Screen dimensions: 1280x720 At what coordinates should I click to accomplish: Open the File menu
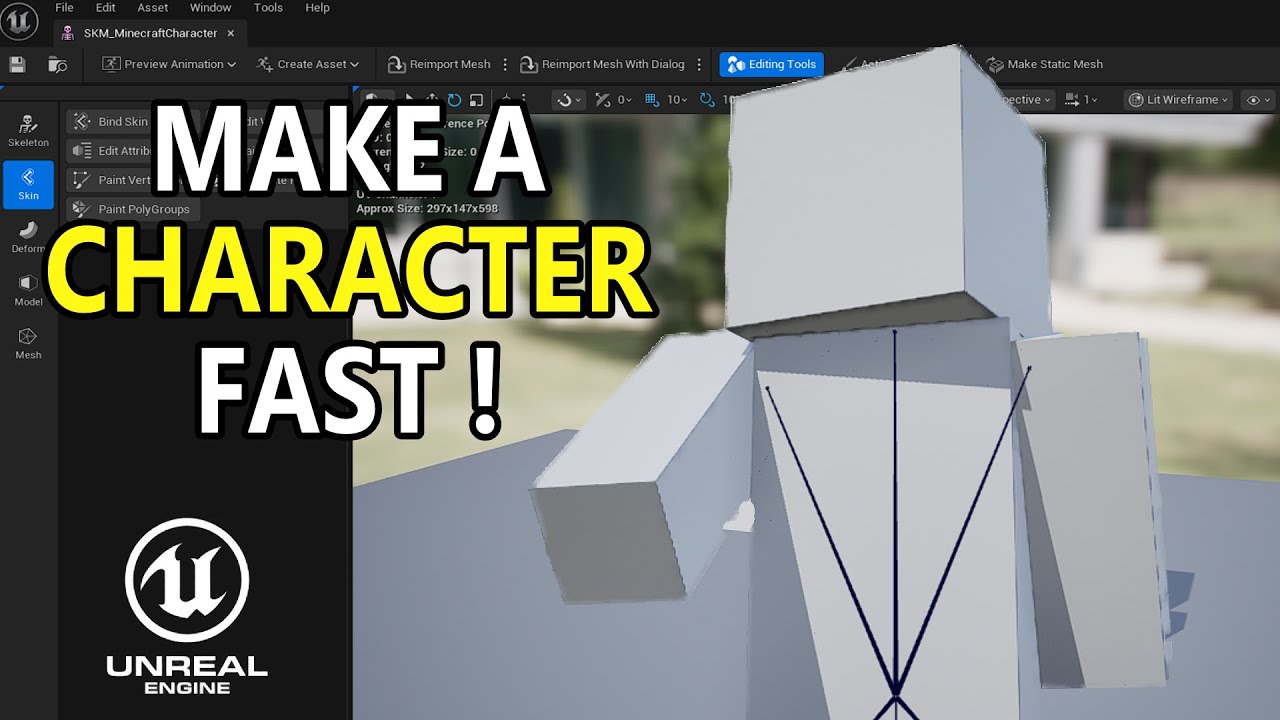[x=64, y=8]
